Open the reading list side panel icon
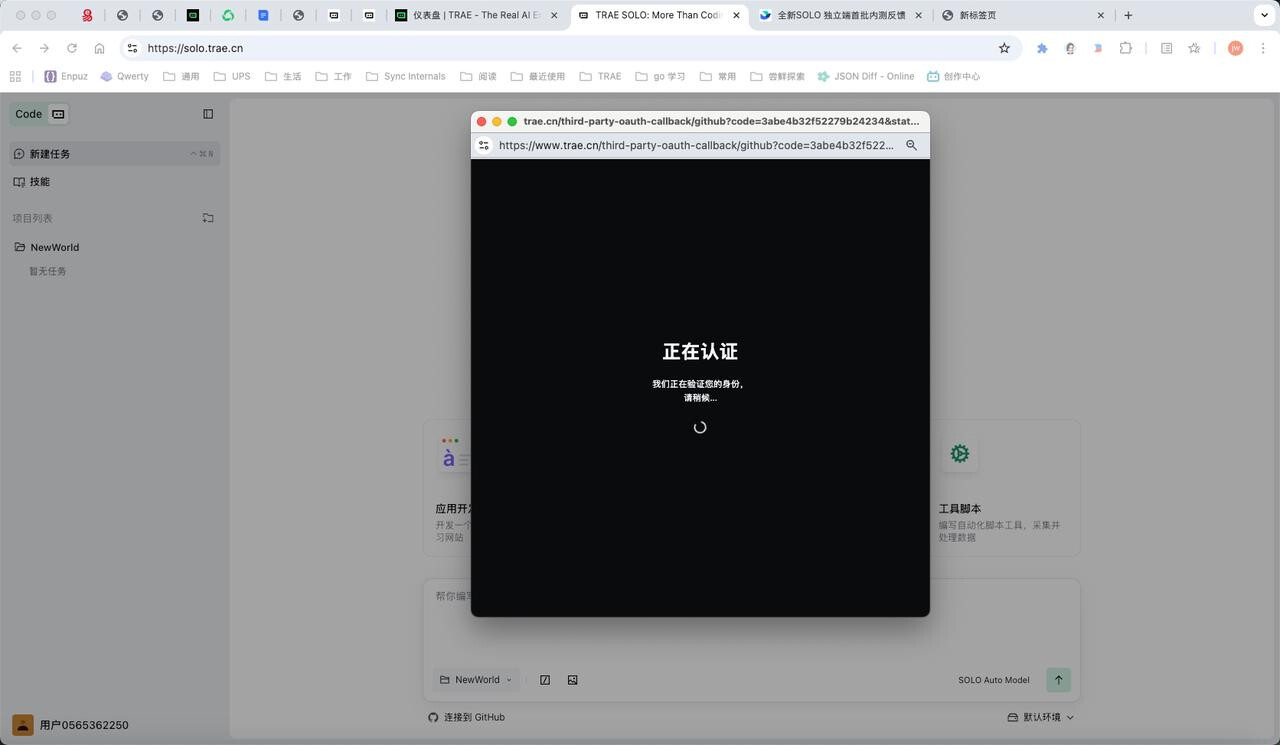1280x745 pixels. pyautogui.click(x=1166, y=48)
